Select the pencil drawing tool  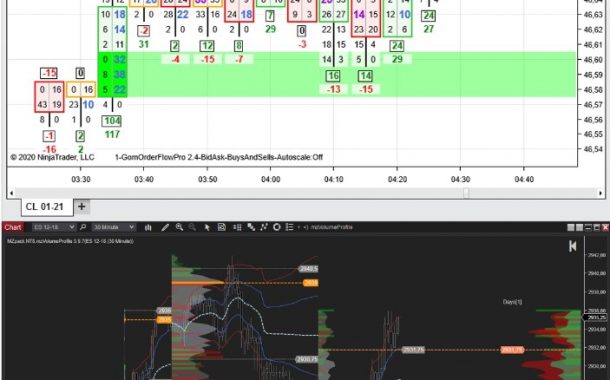[165, 228]
